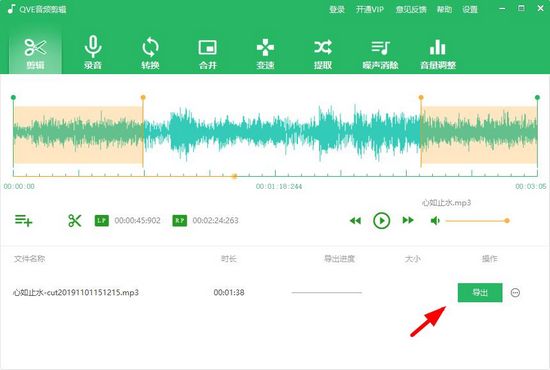Image resolution: width=550 pixels, height=370 pixels.
Task: Click the 大小 column header
Action: (x=412, y=259)
